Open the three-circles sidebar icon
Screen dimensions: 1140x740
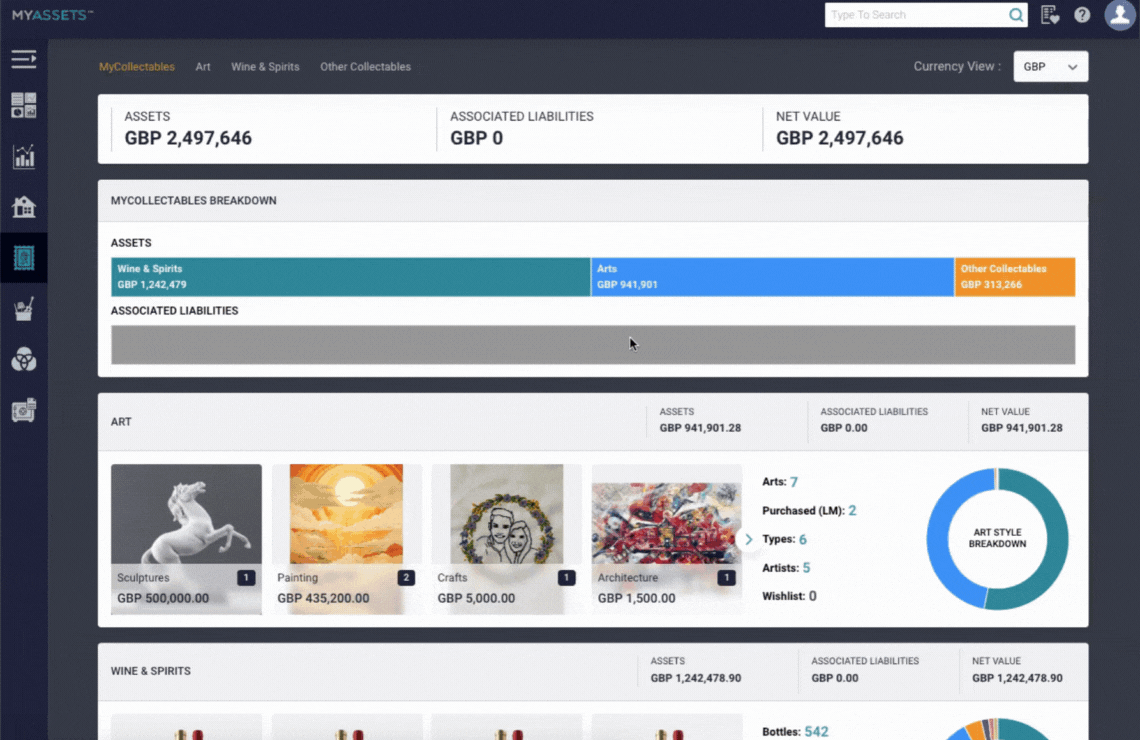[23, 359]
